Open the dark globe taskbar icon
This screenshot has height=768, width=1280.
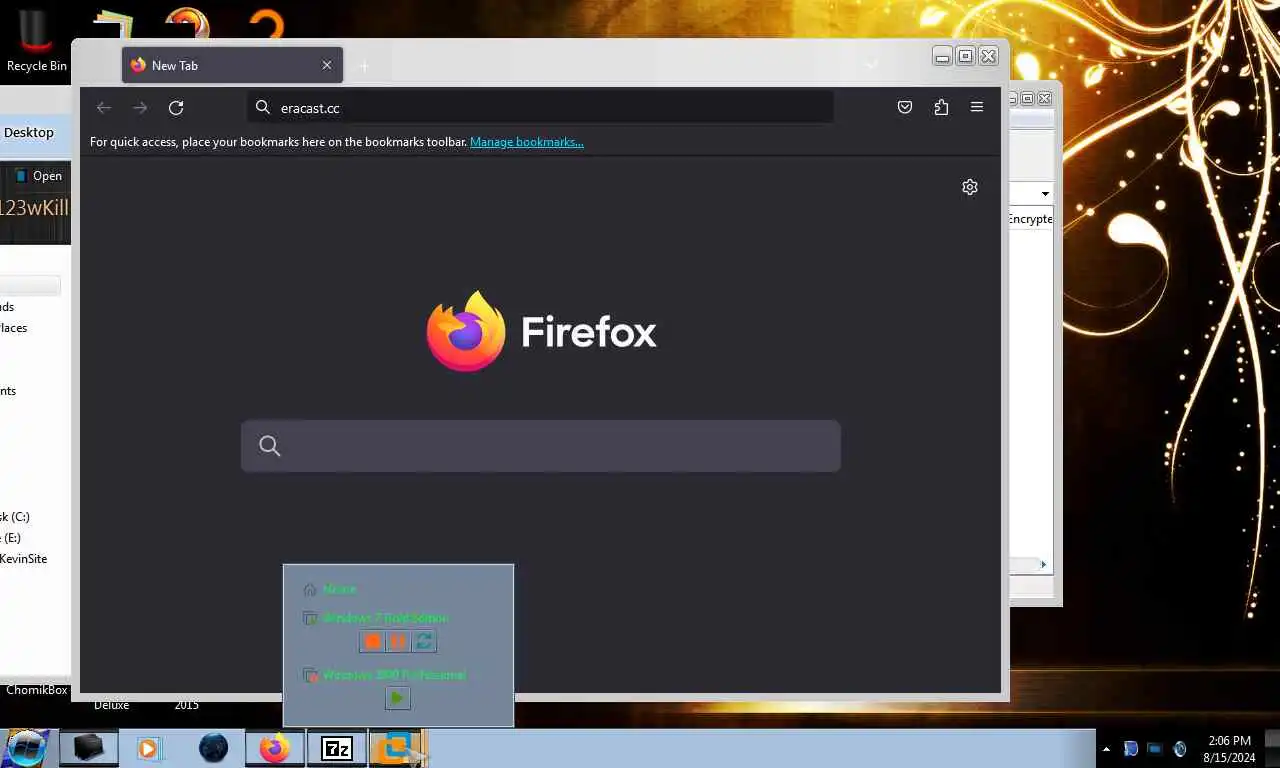tap(213, 748)
